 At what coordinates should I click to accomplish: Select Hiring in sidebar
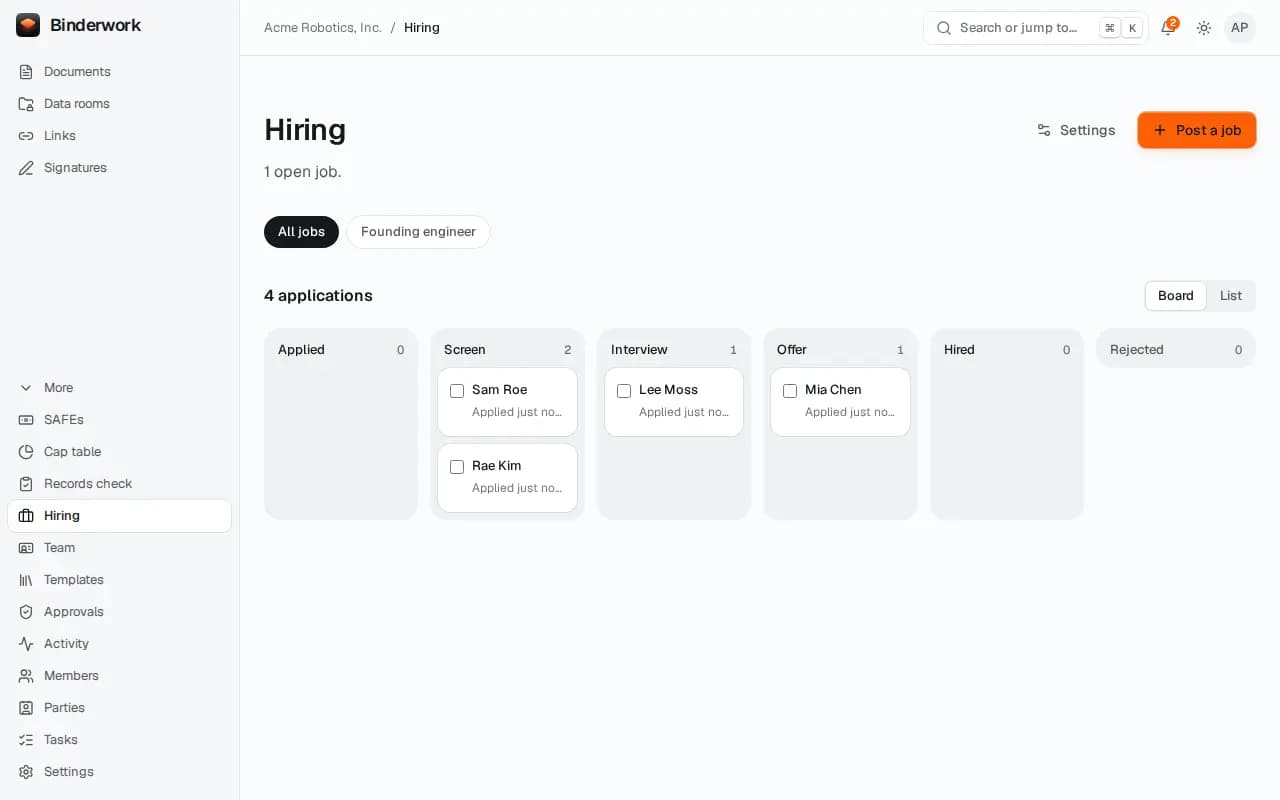click(119, 516)
